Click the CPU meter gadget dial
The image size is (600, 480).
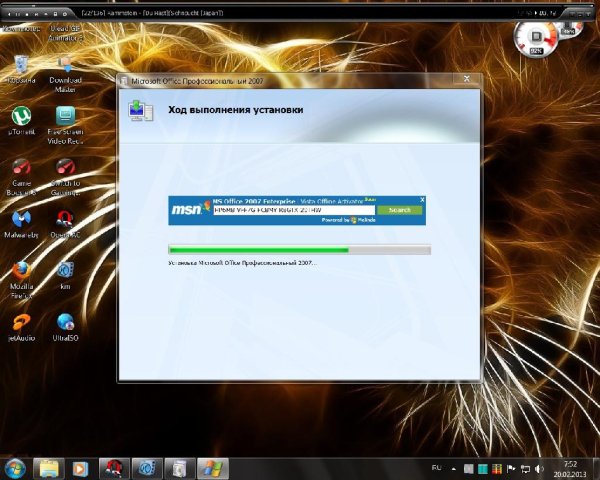536,38
